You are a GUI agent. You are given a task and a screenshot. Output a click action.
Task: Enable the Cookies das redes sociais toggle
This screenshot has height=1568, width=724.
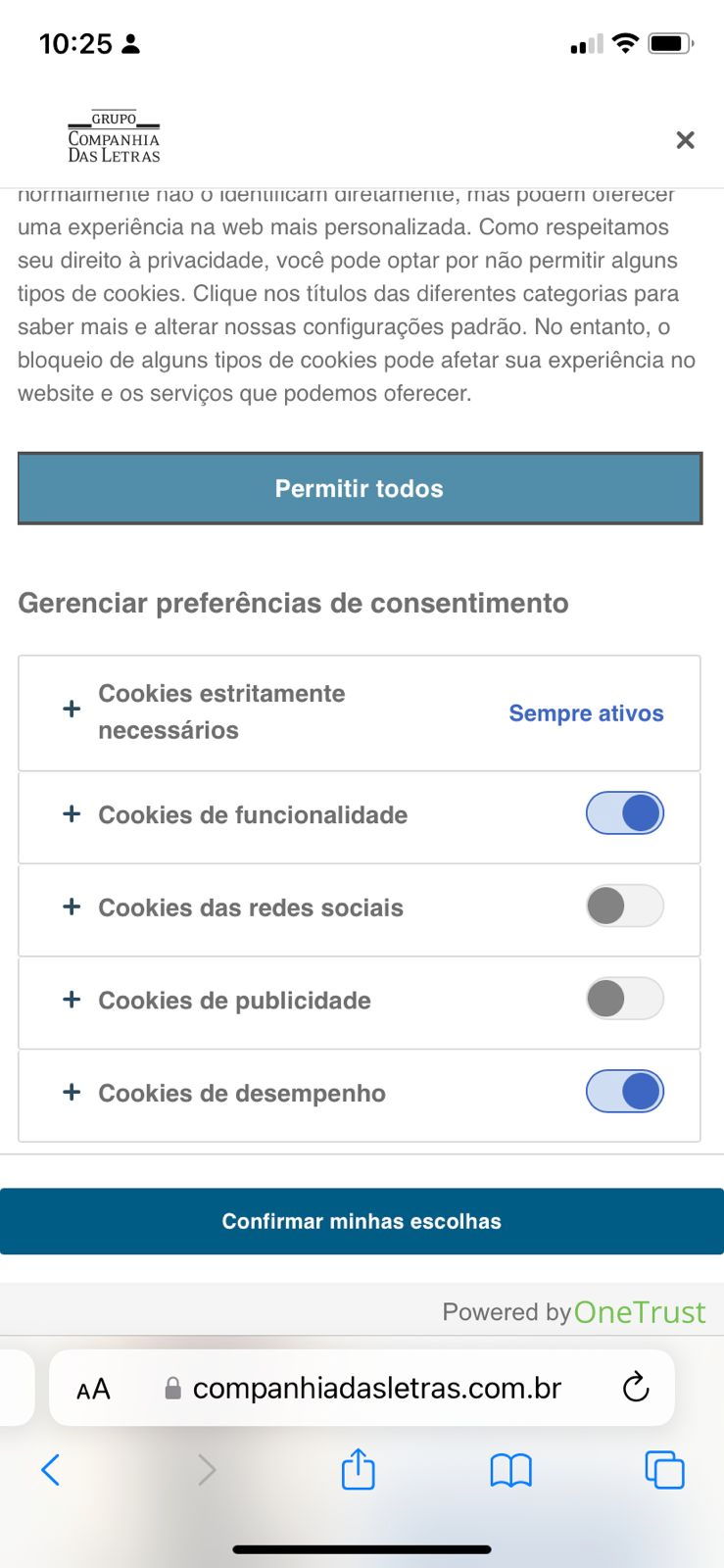(624, 906)
